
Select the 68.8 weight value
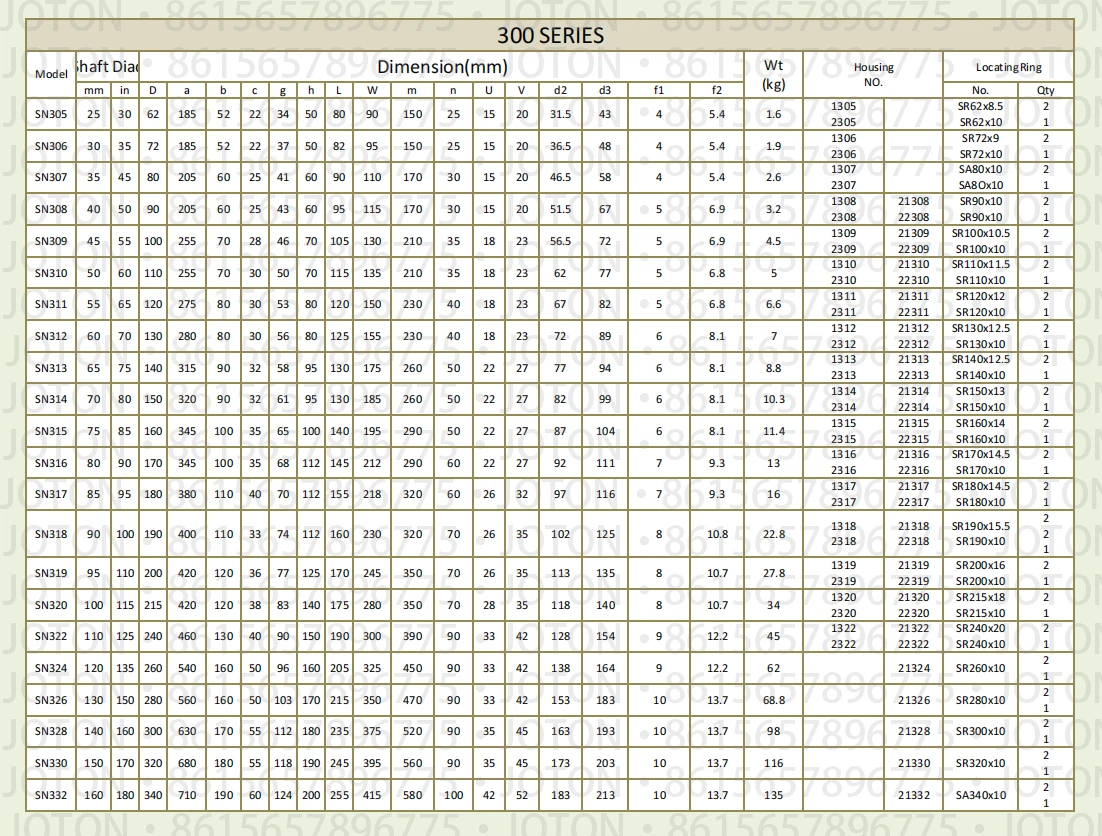tap(773, 700)
